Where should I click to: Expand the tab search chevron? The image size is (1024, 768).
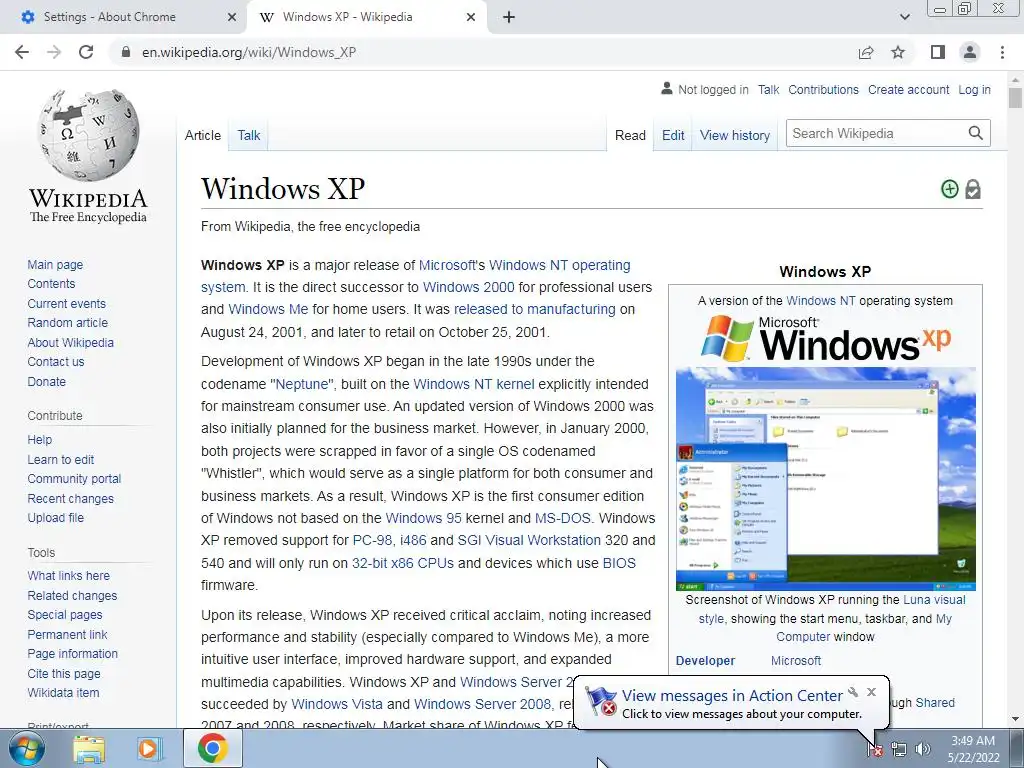pyautogui.click(x=904, y=17)
